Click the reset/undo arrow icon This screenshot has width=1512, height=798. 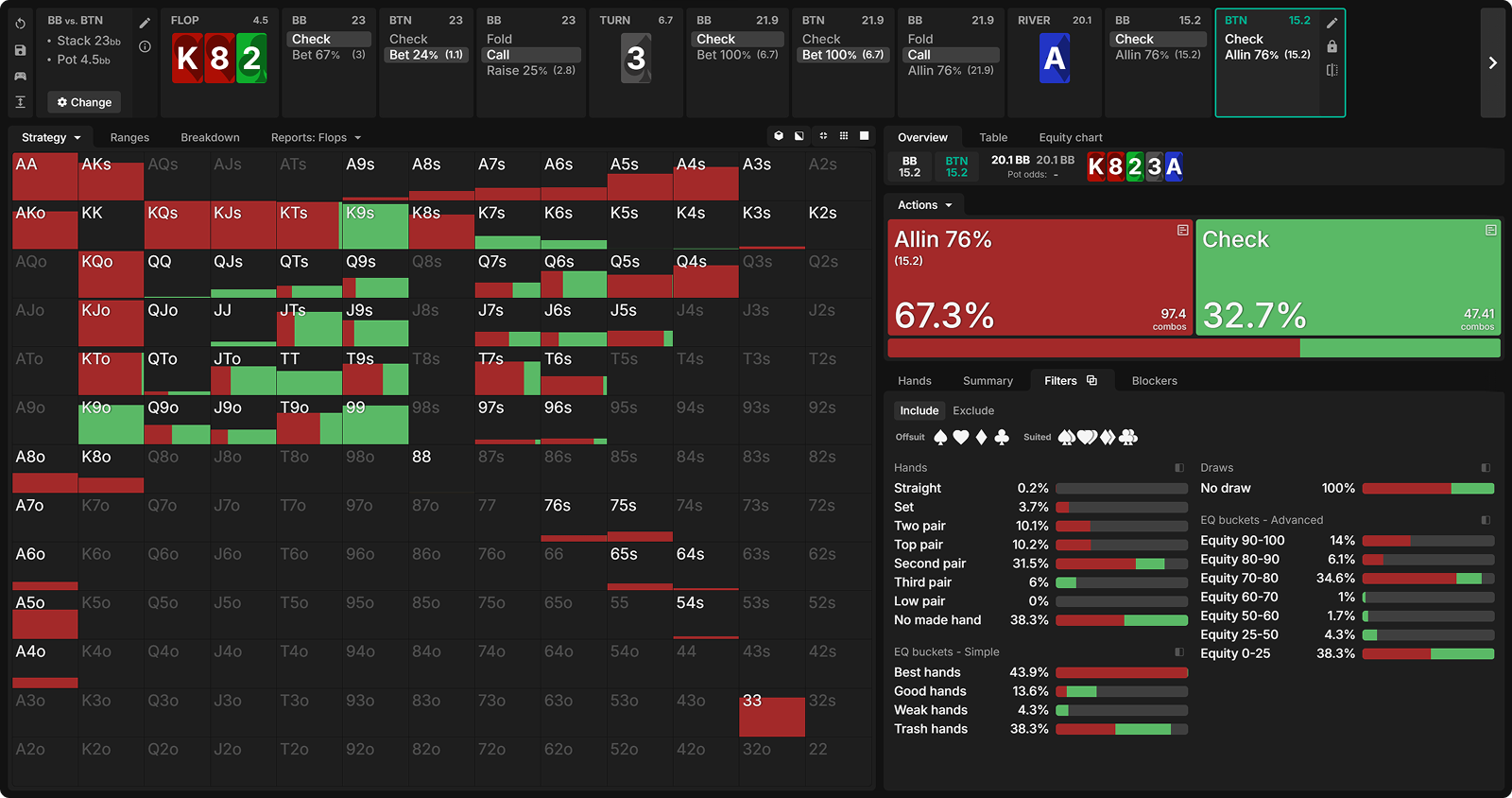pos(20,24)
